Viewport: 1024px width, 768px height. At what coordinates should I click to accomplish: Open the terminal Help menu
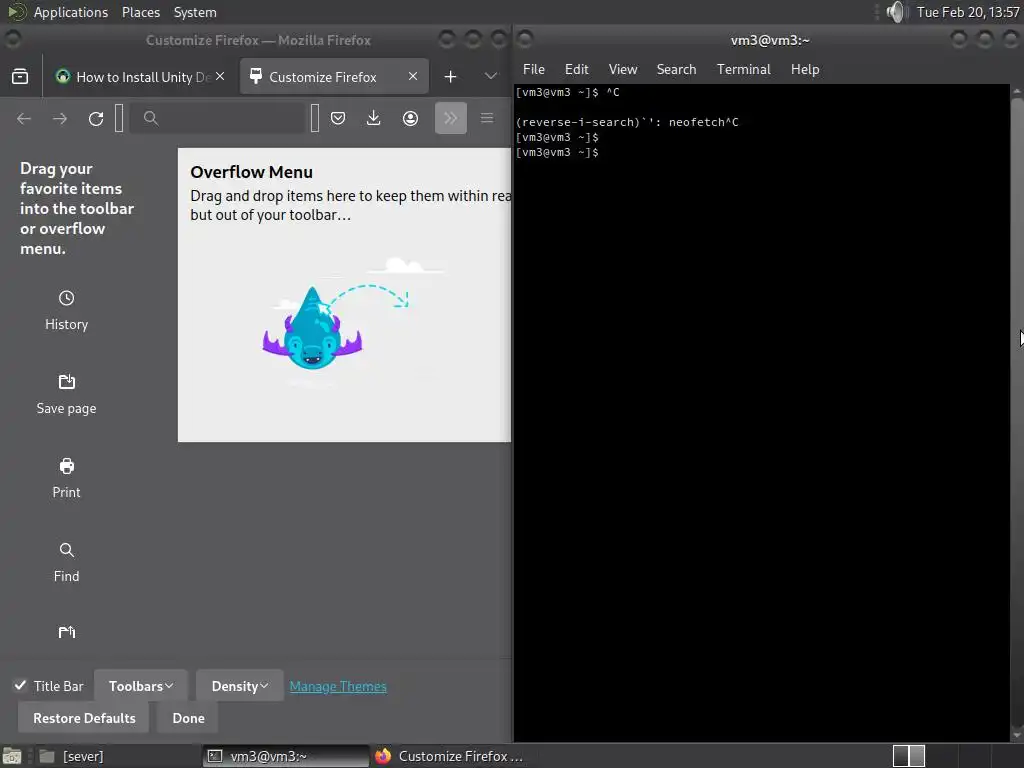pos(805,69)
